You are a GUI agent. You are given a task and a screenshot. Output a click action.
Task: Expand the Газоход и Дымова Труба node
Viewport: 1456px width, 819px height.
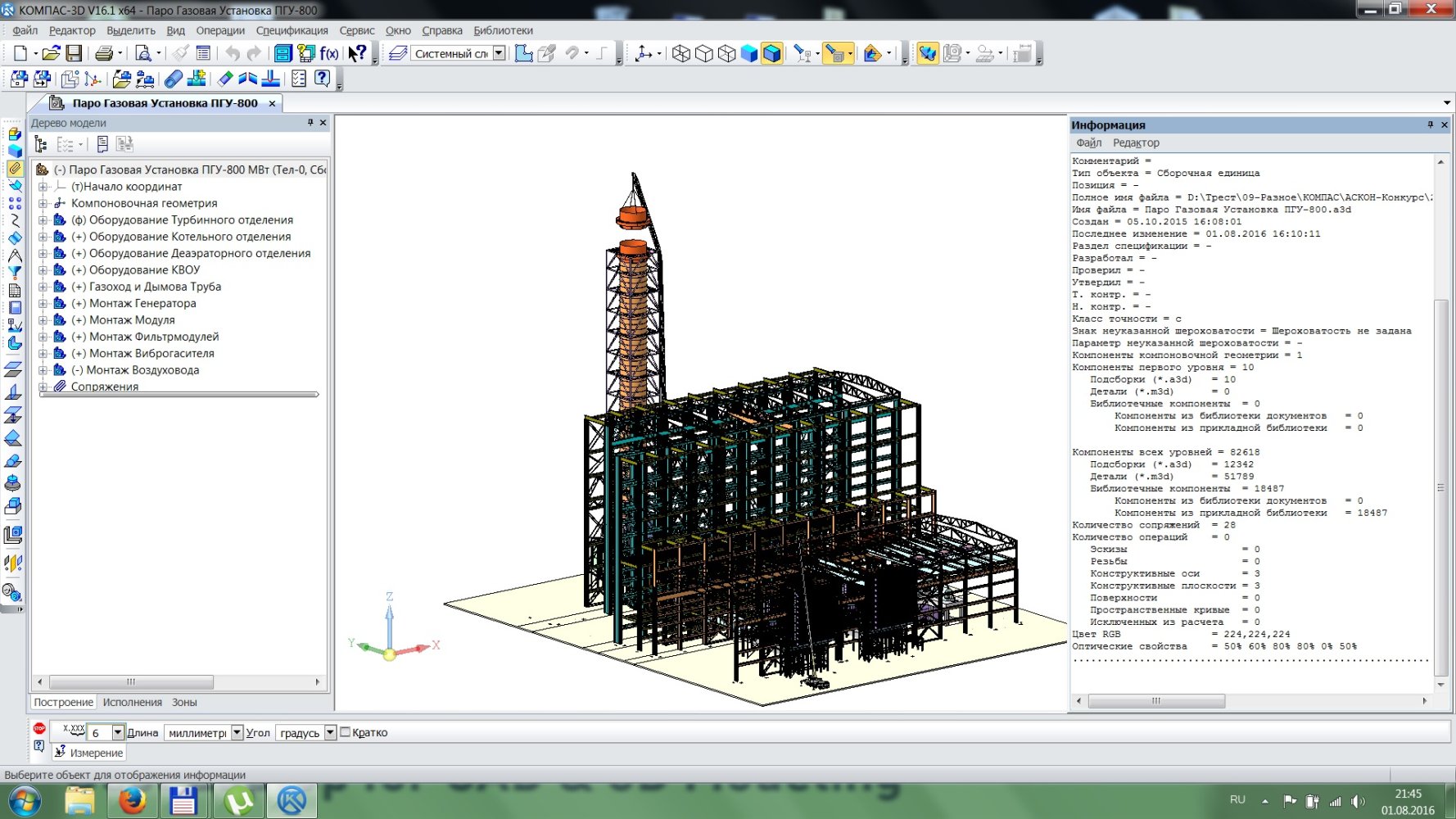pos(43,287)
